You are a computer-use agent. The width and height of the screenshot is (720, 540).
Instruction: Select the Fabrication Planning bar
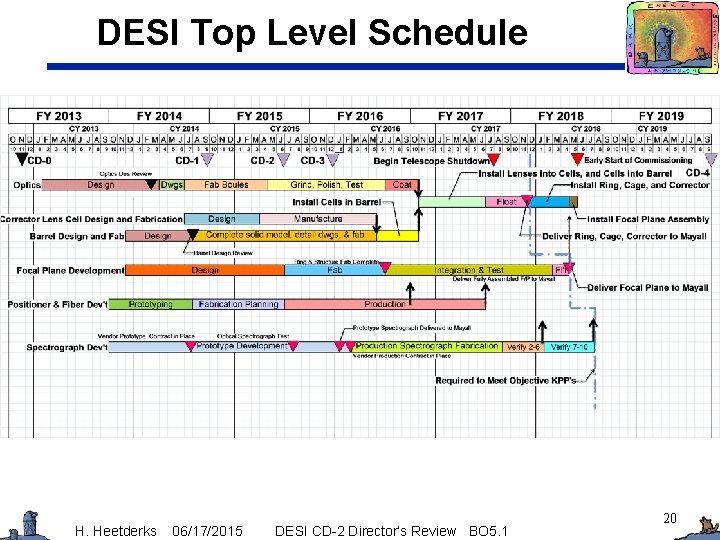238,304
